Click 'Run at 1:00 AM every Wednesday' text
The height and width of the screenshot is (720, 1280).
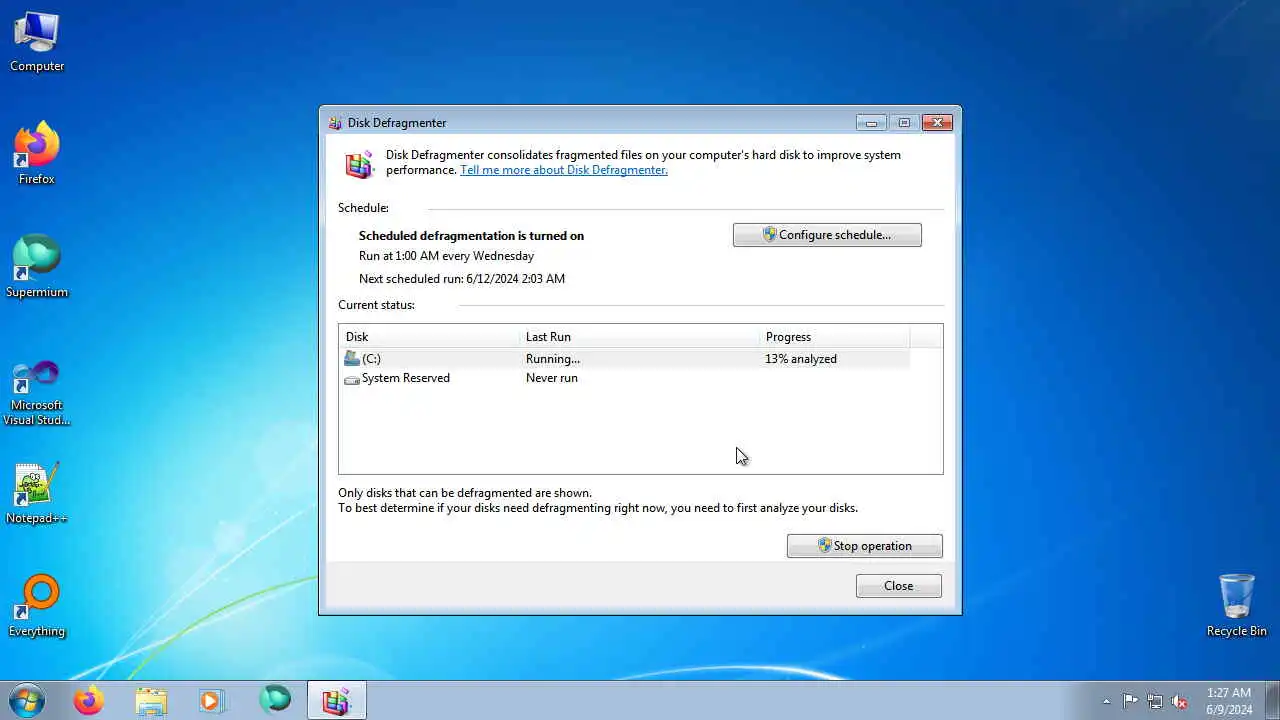point(446,256)
